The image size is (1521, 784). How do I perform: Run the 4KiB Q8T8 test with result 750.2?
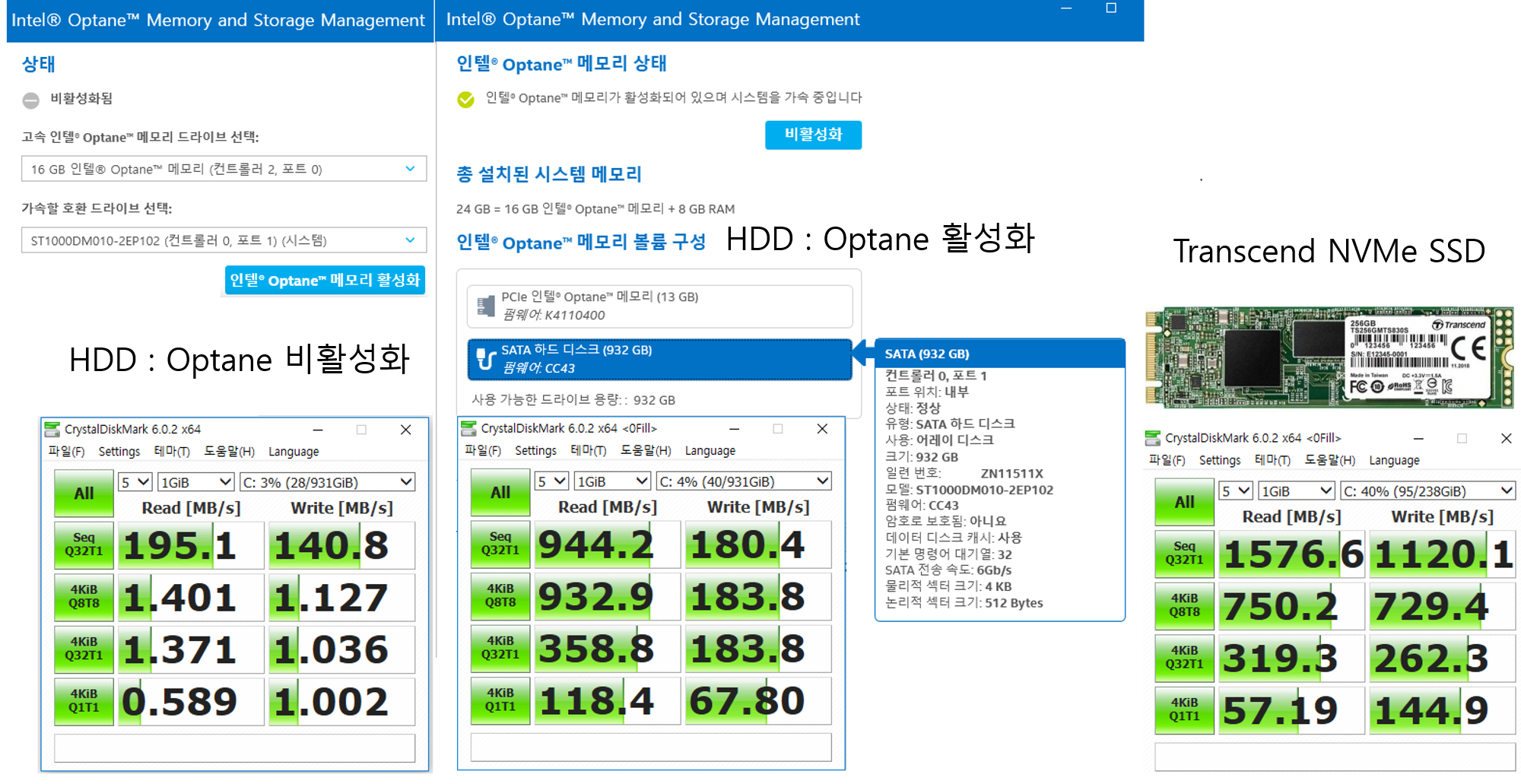tap(1184, 606)
